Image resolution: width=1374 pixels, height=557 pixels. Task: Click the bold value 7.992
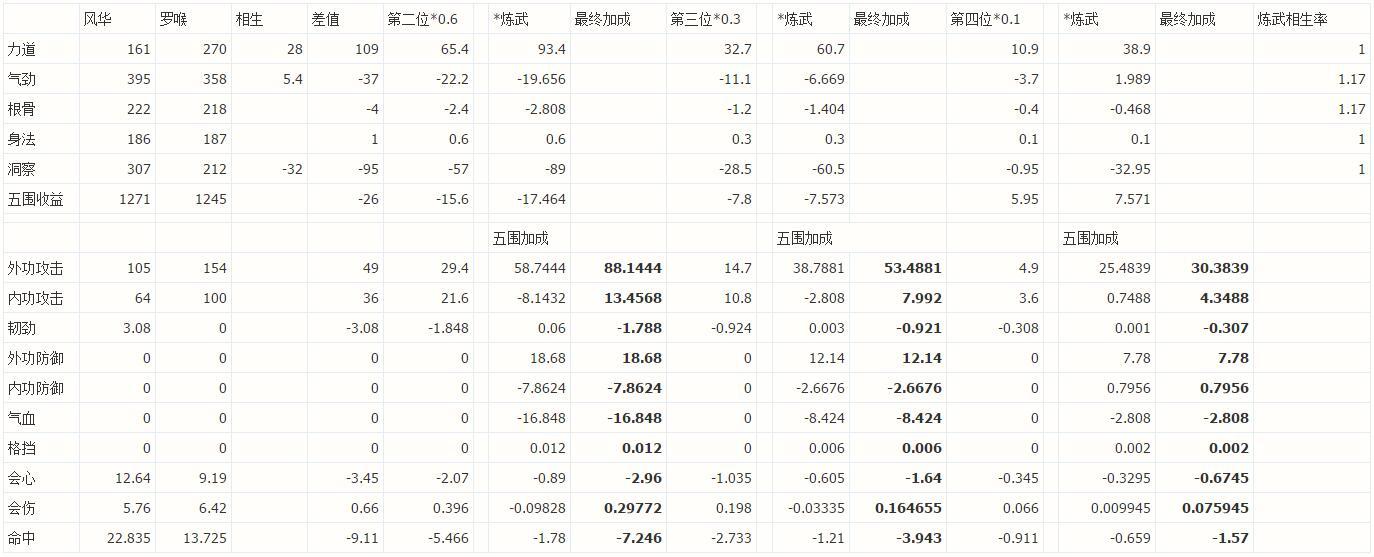tap(921, 298)
